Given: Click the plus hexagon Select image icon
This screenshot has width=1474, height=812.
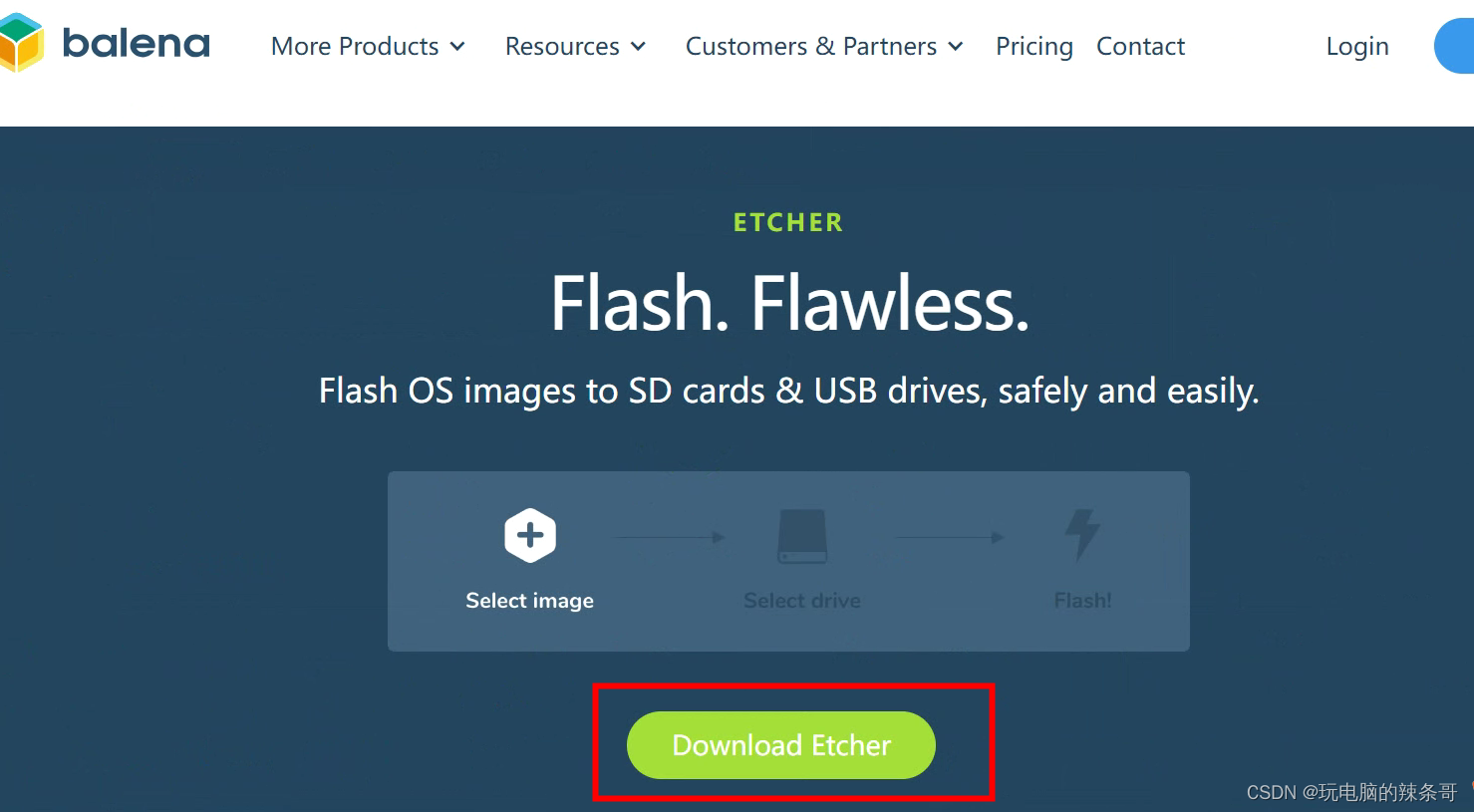Looking at the screenshot, I should pos(530,536).
